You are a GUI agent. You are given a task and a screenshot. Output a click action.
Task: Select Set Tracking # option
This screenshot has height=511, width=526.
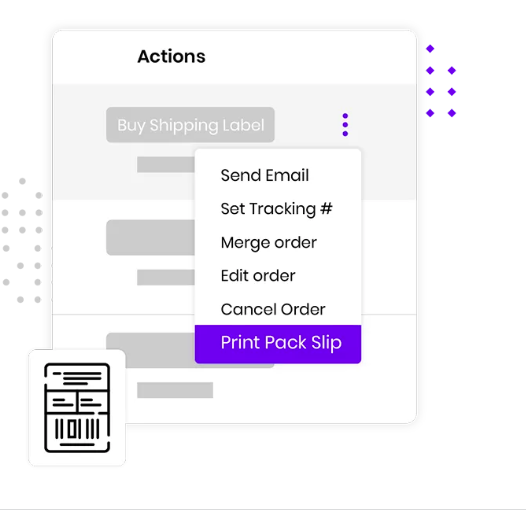pyautogui.click(x=276, y=209)
